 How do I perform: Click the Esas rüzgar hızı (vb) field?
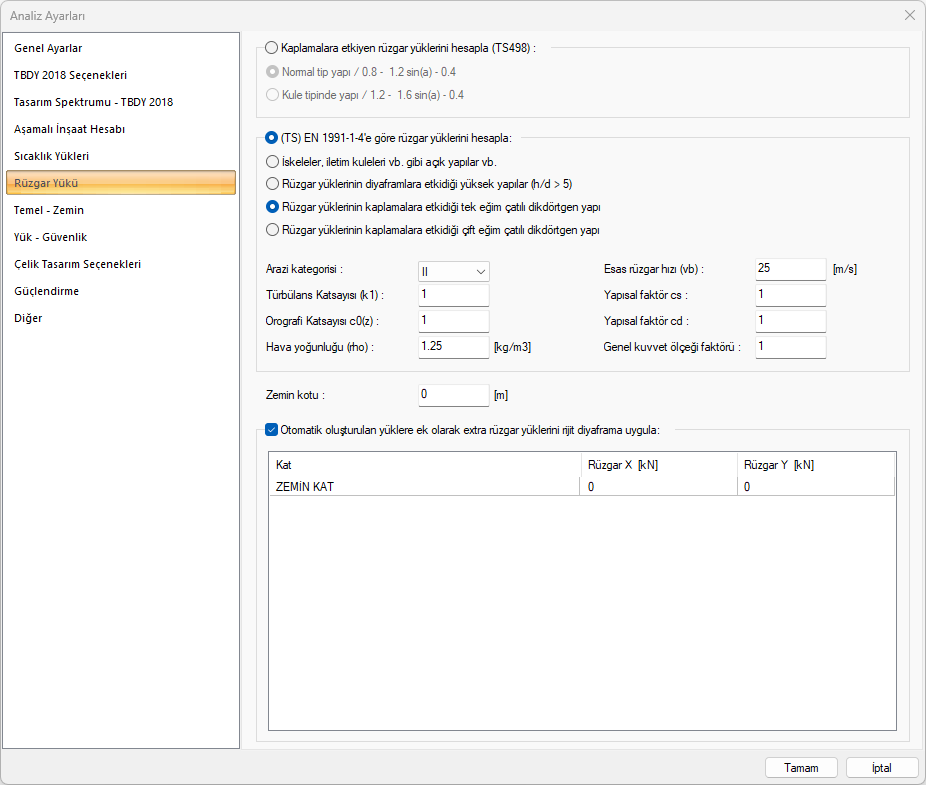790,269
